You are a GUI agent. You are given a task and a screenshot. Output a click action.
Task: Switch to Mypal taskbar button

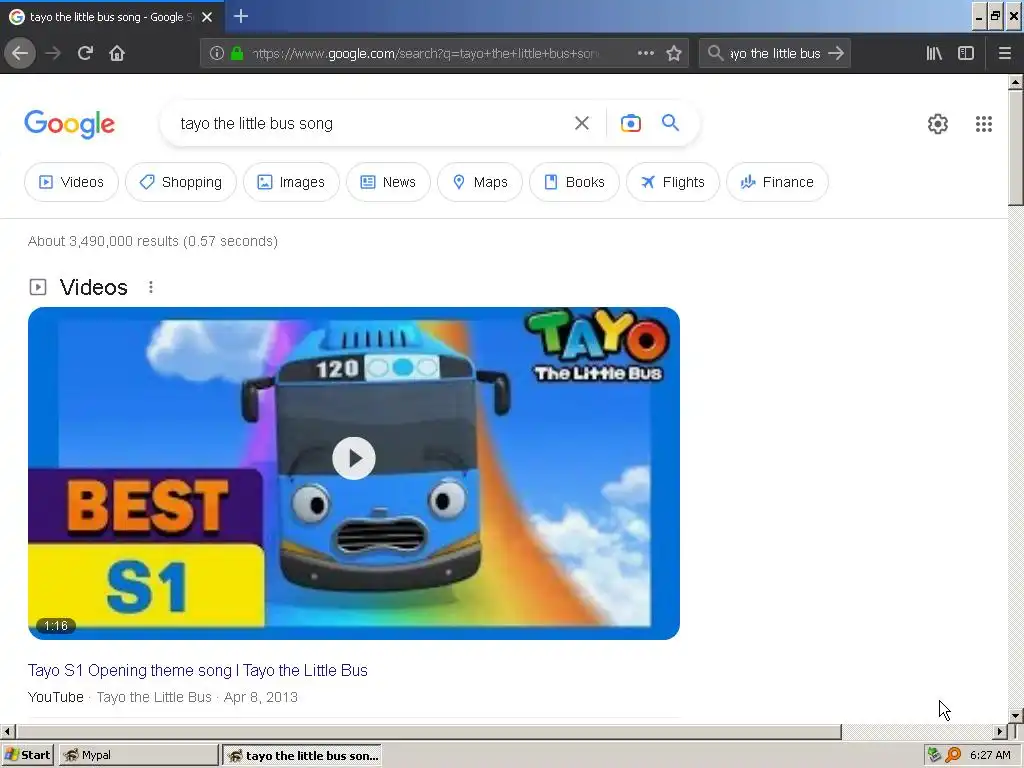[x=138, y=755]
